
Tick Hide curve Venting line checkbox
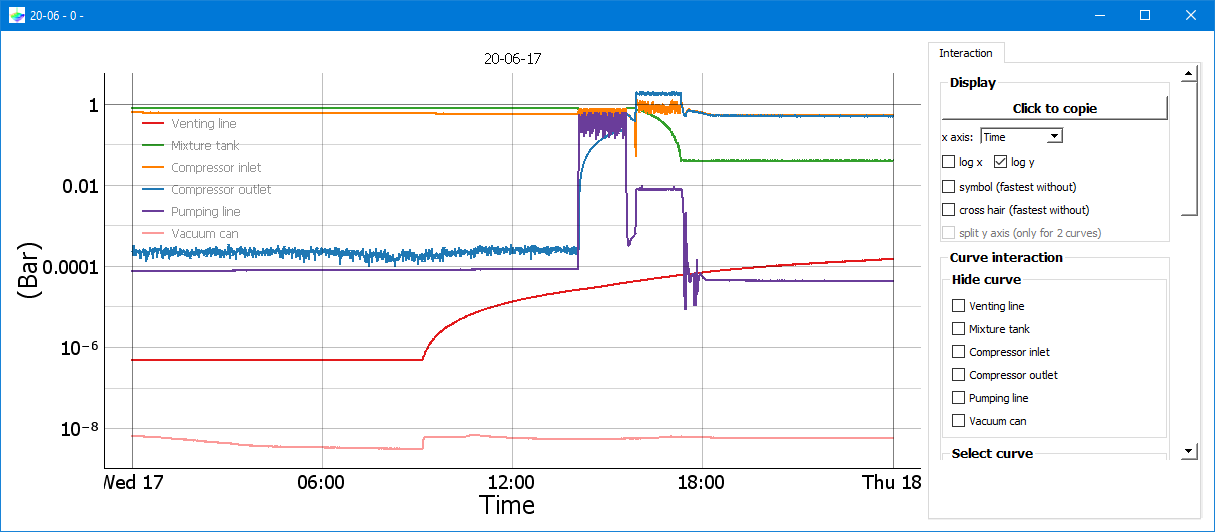pos(959,306)
